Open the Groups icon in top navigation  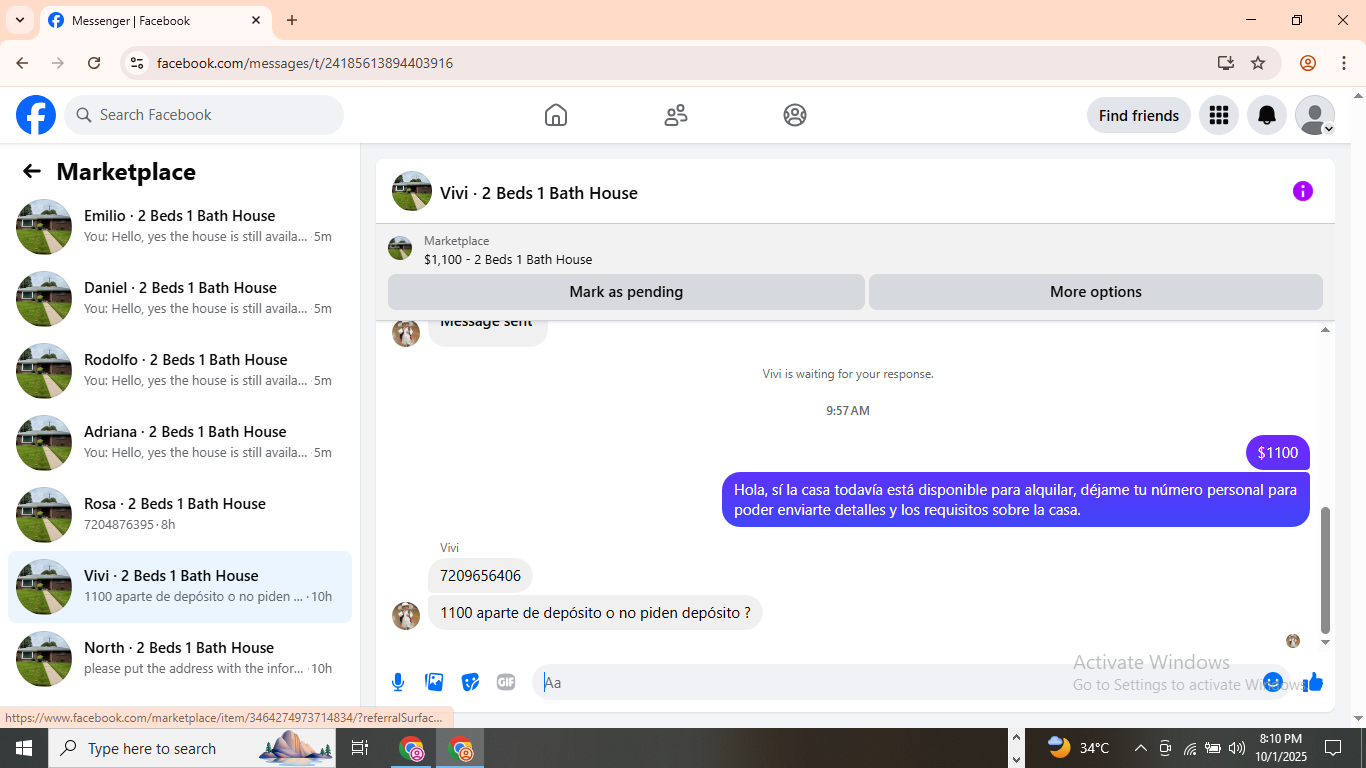pyautogui.click(x=795, y=115)
